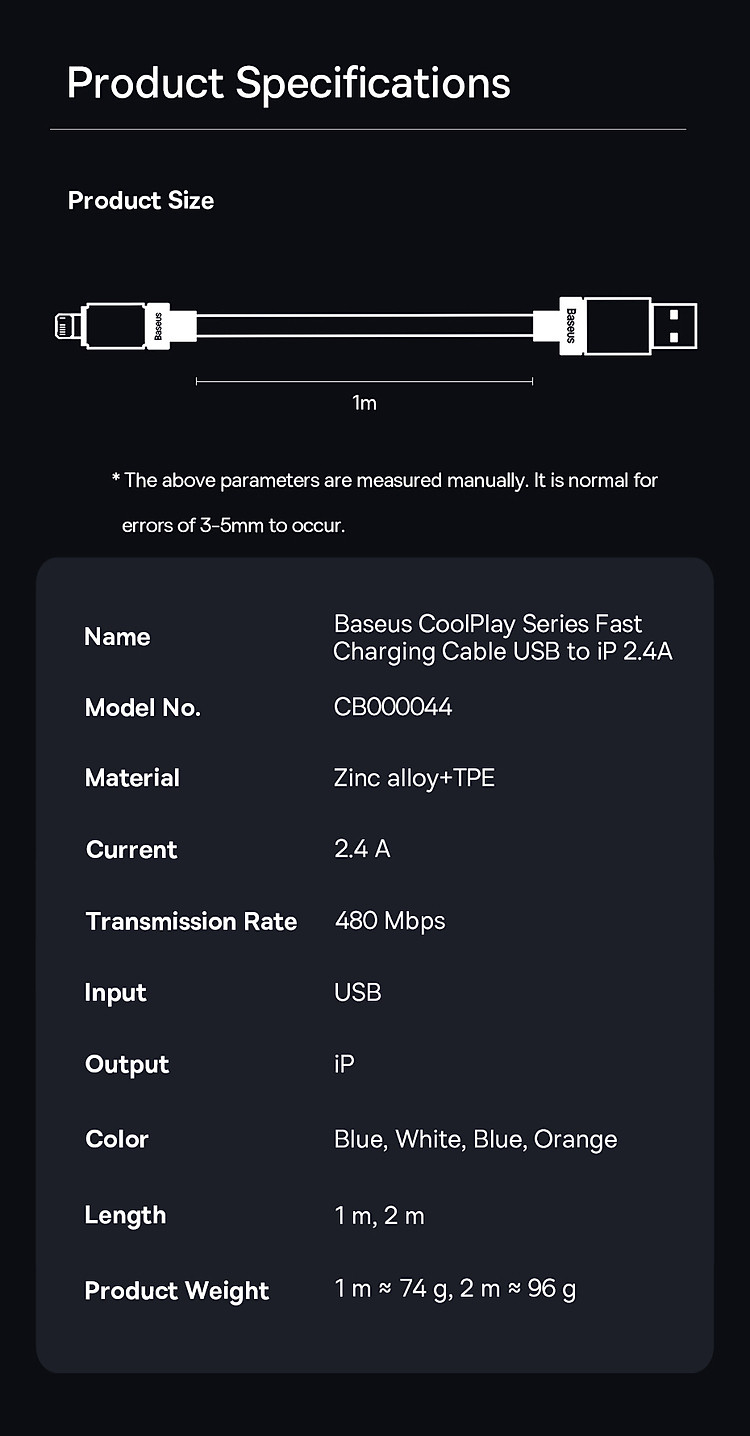Click the Lightning connector tip illustration
750x1436 pixels.
pos(66,326)
